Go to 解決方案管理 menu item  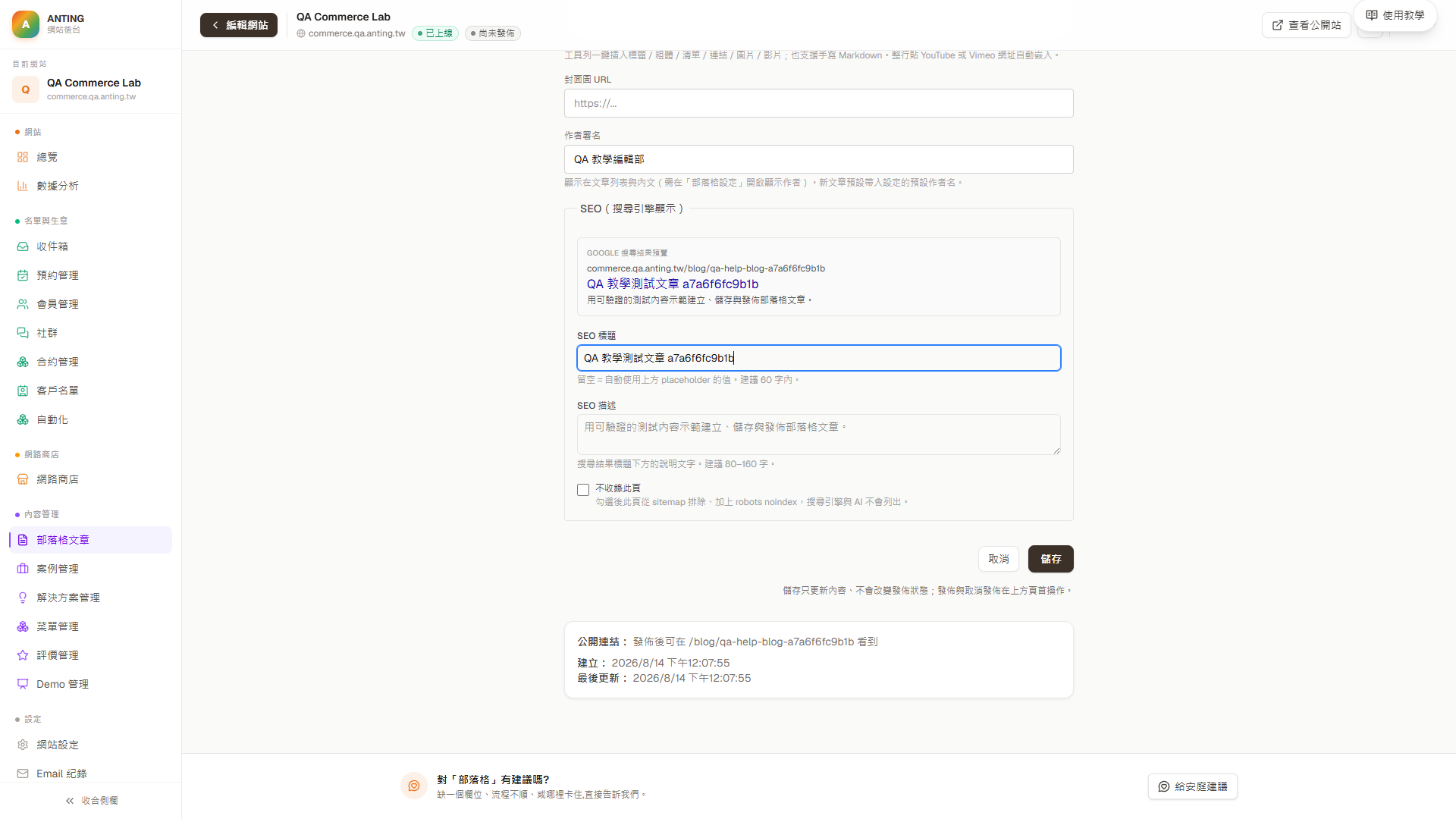pyautogui.click(x=91, y=598)
